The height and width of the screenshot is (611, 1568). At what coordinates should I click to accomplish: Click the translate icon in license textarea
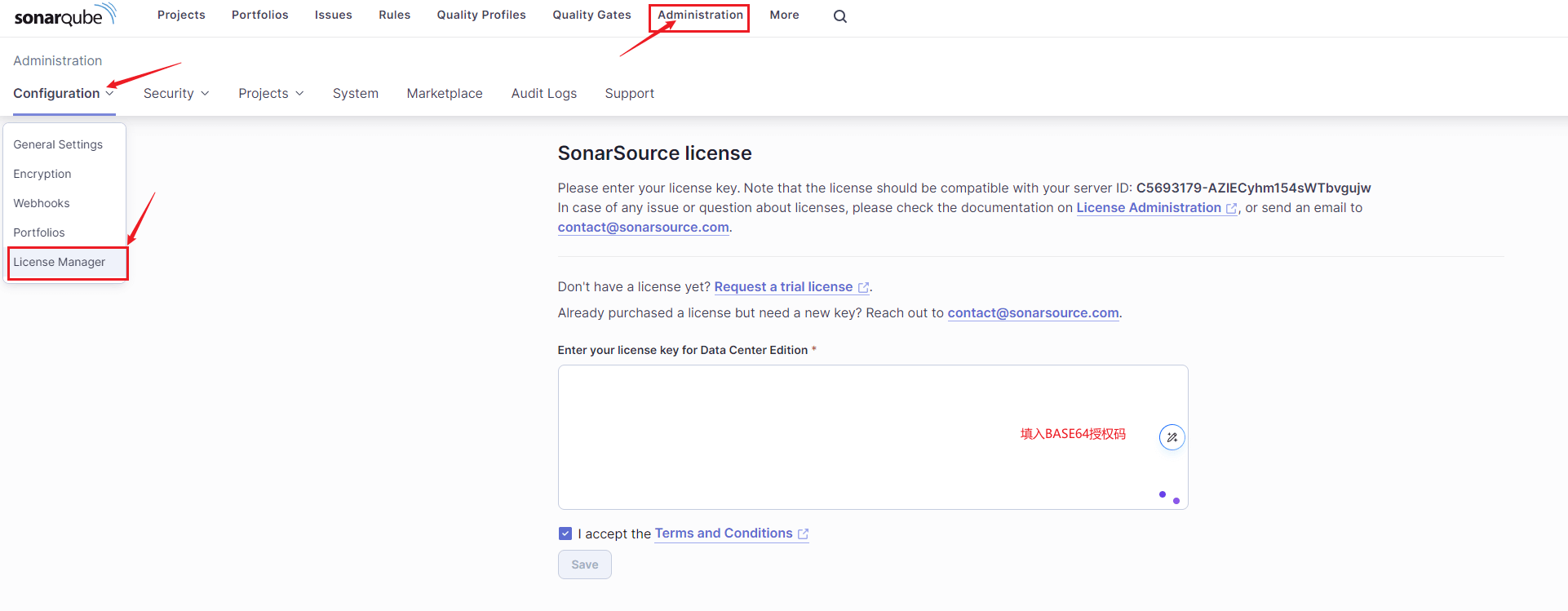click(1172, 437)
